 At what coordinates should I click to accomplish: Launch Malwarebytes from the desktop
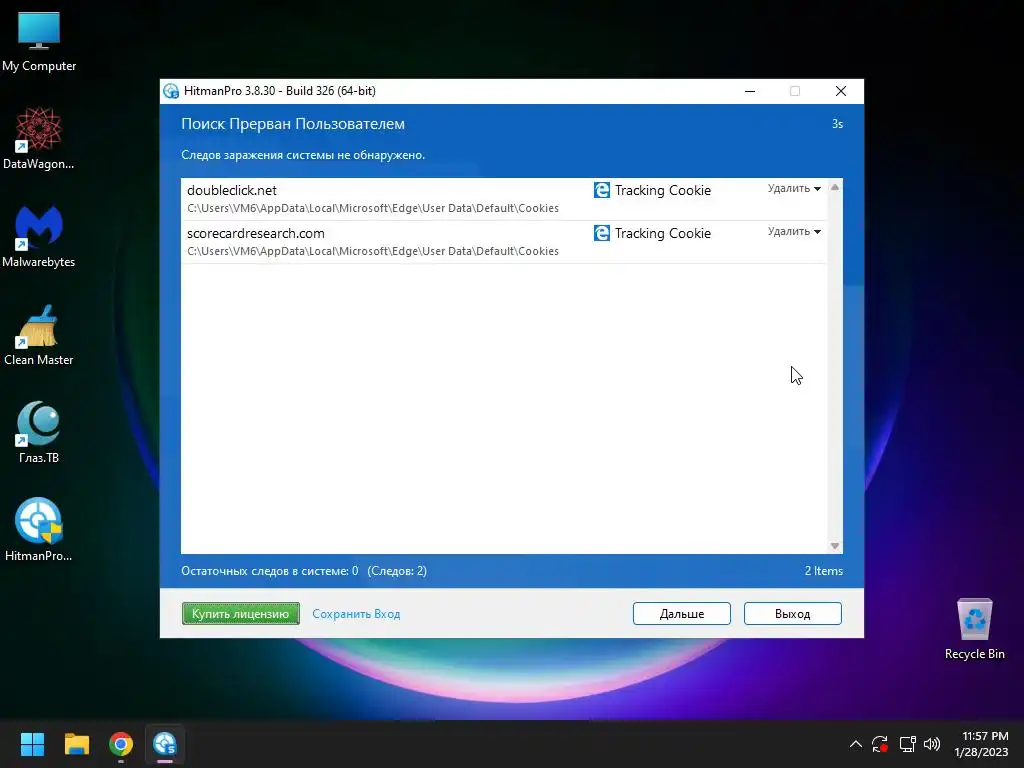coord(39,236)
